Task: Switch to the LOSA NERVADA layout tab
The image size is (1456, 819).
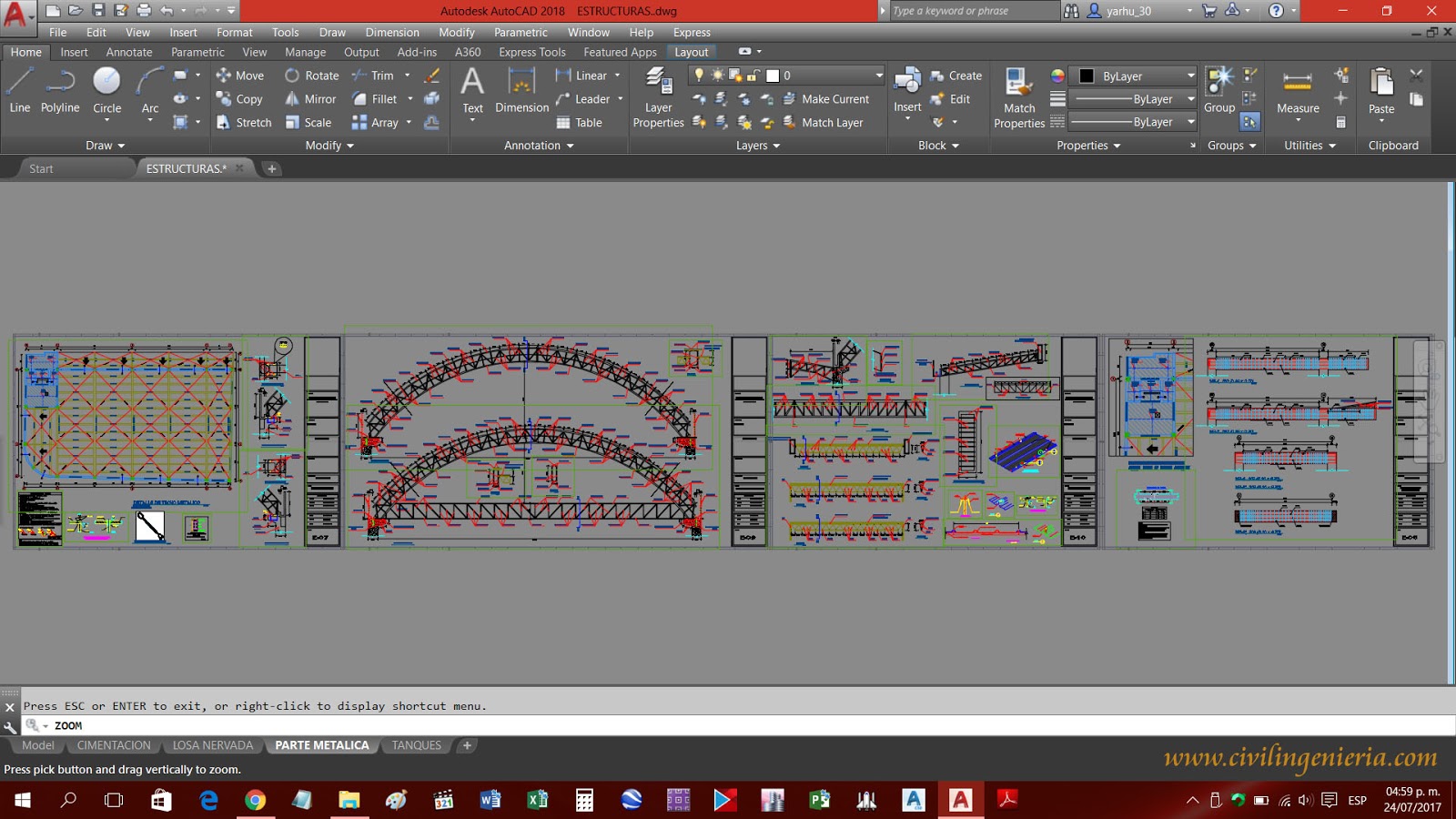Action: 213,745
